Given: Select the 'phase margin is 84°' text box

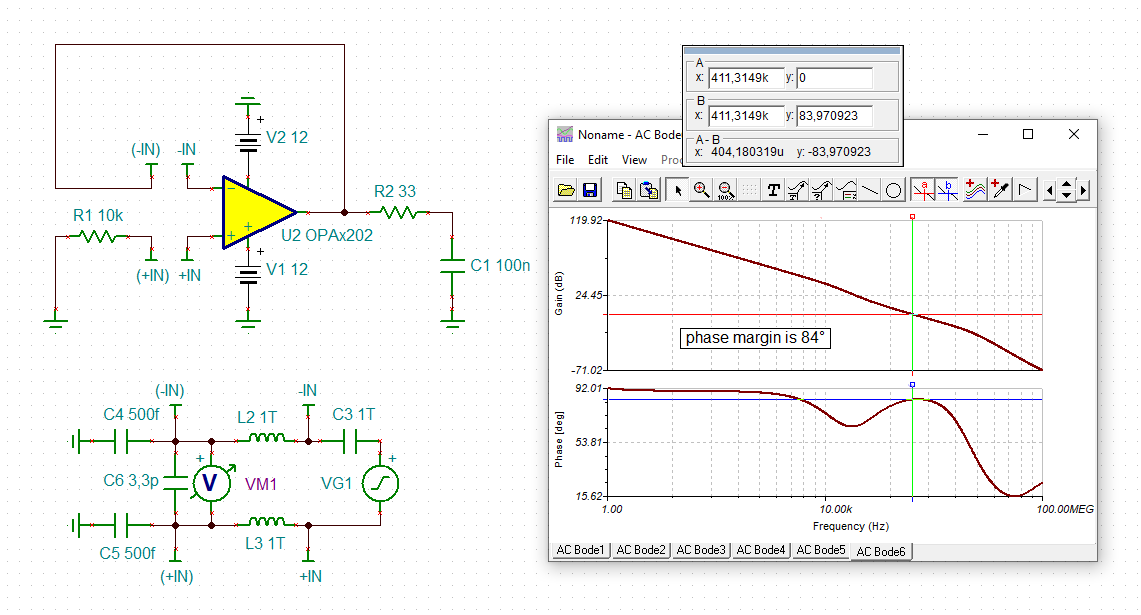Looking at the screenshot, I should point(755,338).
